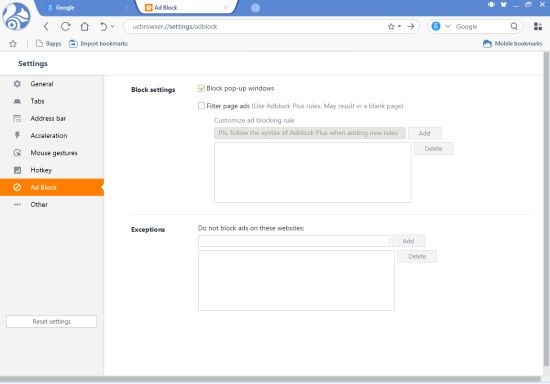Click Delete beside blocking rules list
Viewport: 550px width, 384px height.
tap(433, 148)
